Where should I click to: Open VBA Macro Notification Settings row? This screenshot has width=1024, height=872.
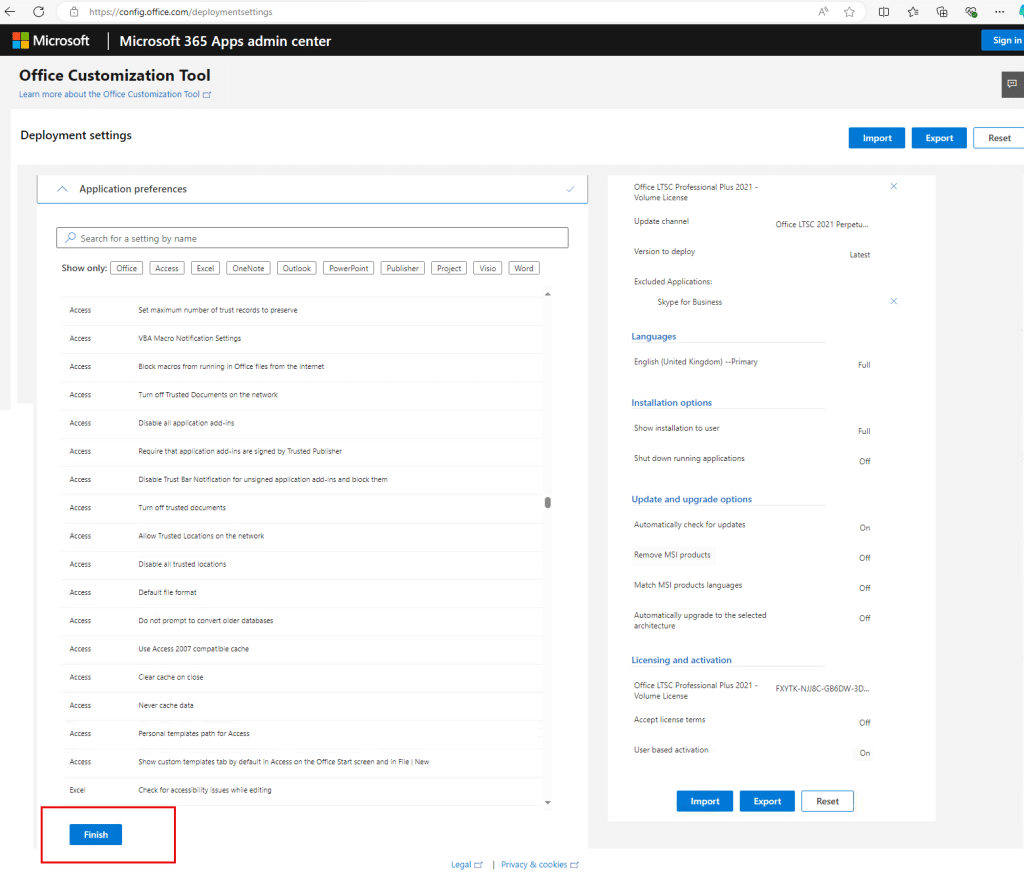(189, 338)
